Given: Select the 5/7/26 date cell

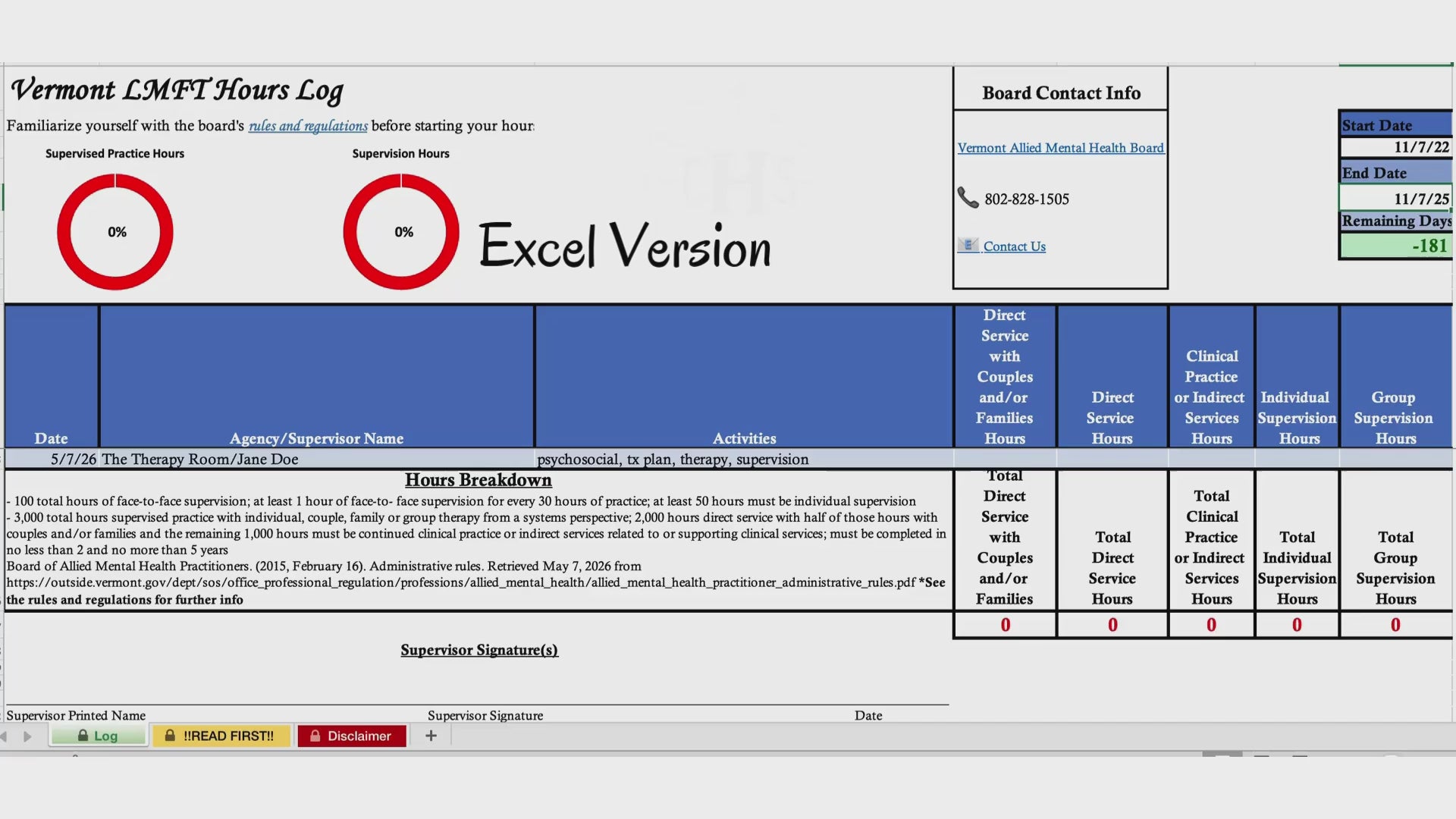Looking at the screenshot, I should tap(52, 459).
